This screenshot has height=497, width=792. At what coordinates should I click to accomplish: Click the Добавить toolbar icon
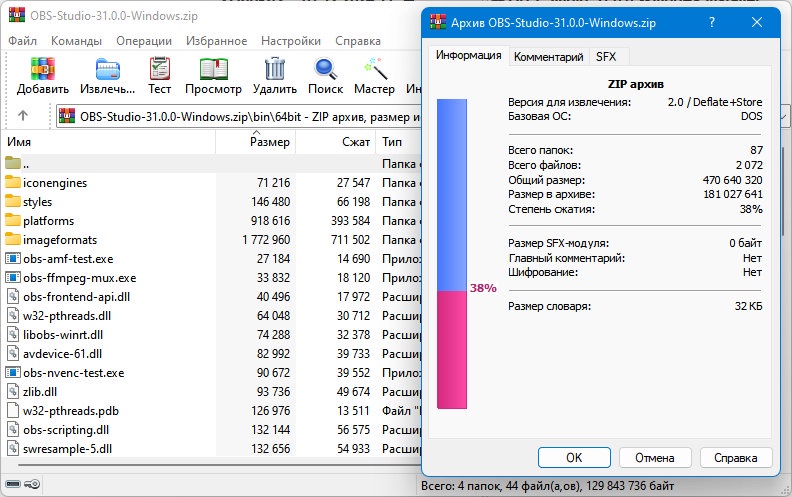click(42, 69)
